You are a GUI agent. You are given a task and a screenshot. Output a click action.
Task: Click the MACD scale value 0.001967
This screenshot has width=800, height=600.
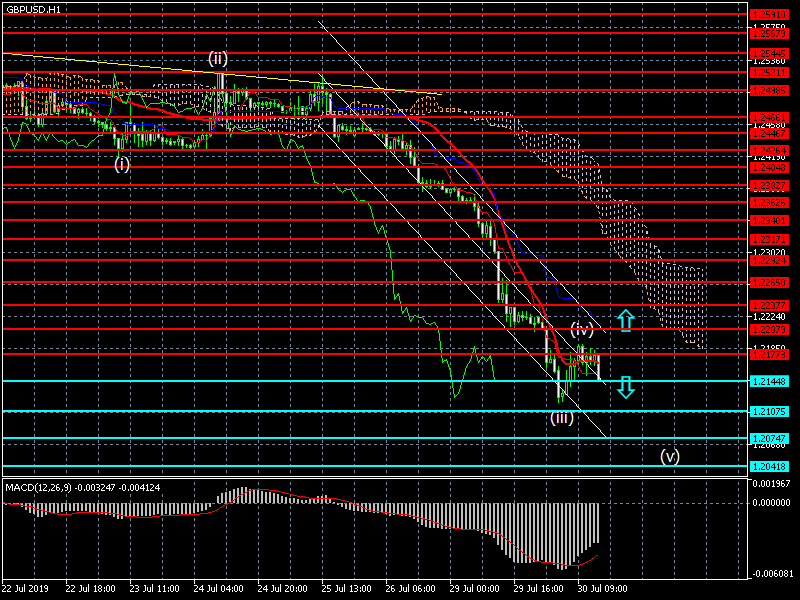click(771, 484)
